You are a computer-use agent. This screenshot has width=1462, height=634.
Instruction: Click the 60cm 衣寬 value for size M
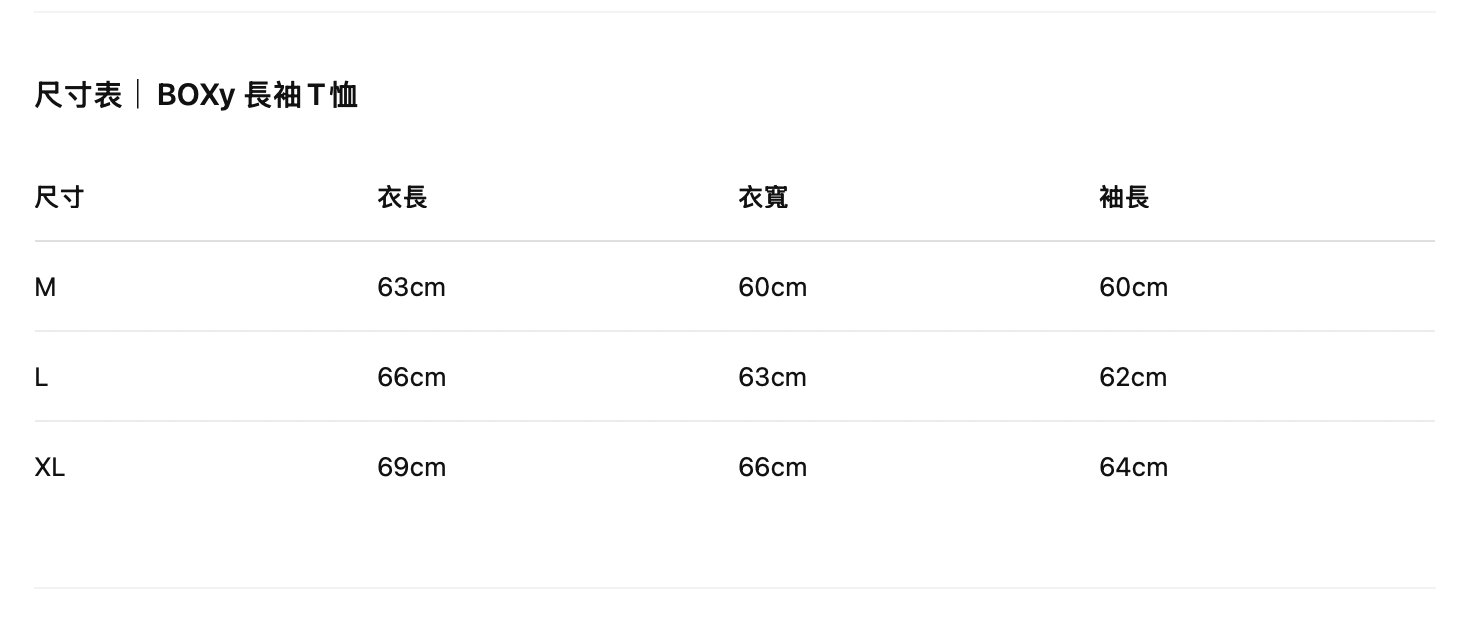click(x=772, y=287)
